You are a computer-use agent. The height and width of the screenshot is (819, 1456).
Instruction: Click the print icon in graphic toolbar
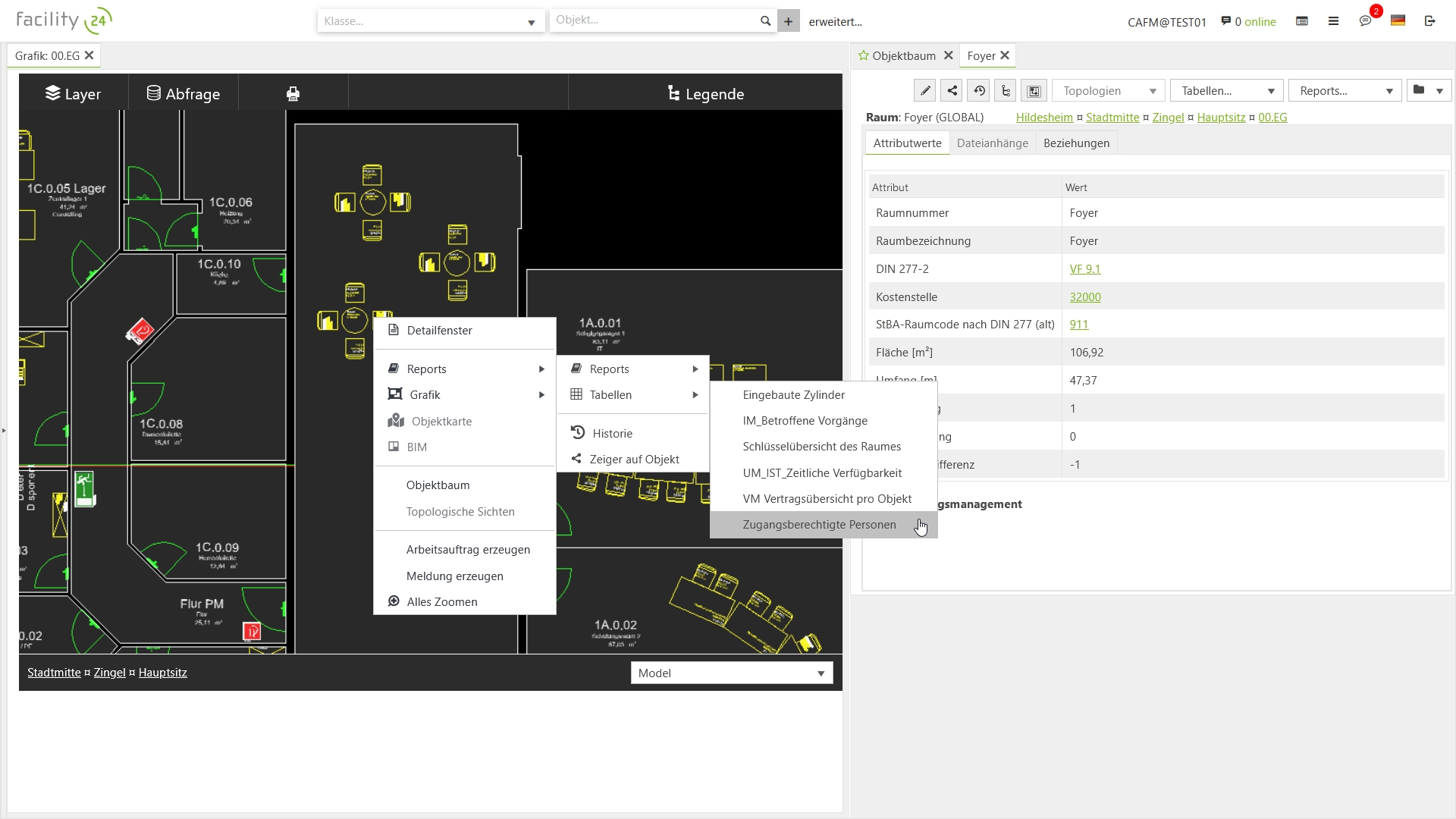pyautogui.click(x=293, y=94)
